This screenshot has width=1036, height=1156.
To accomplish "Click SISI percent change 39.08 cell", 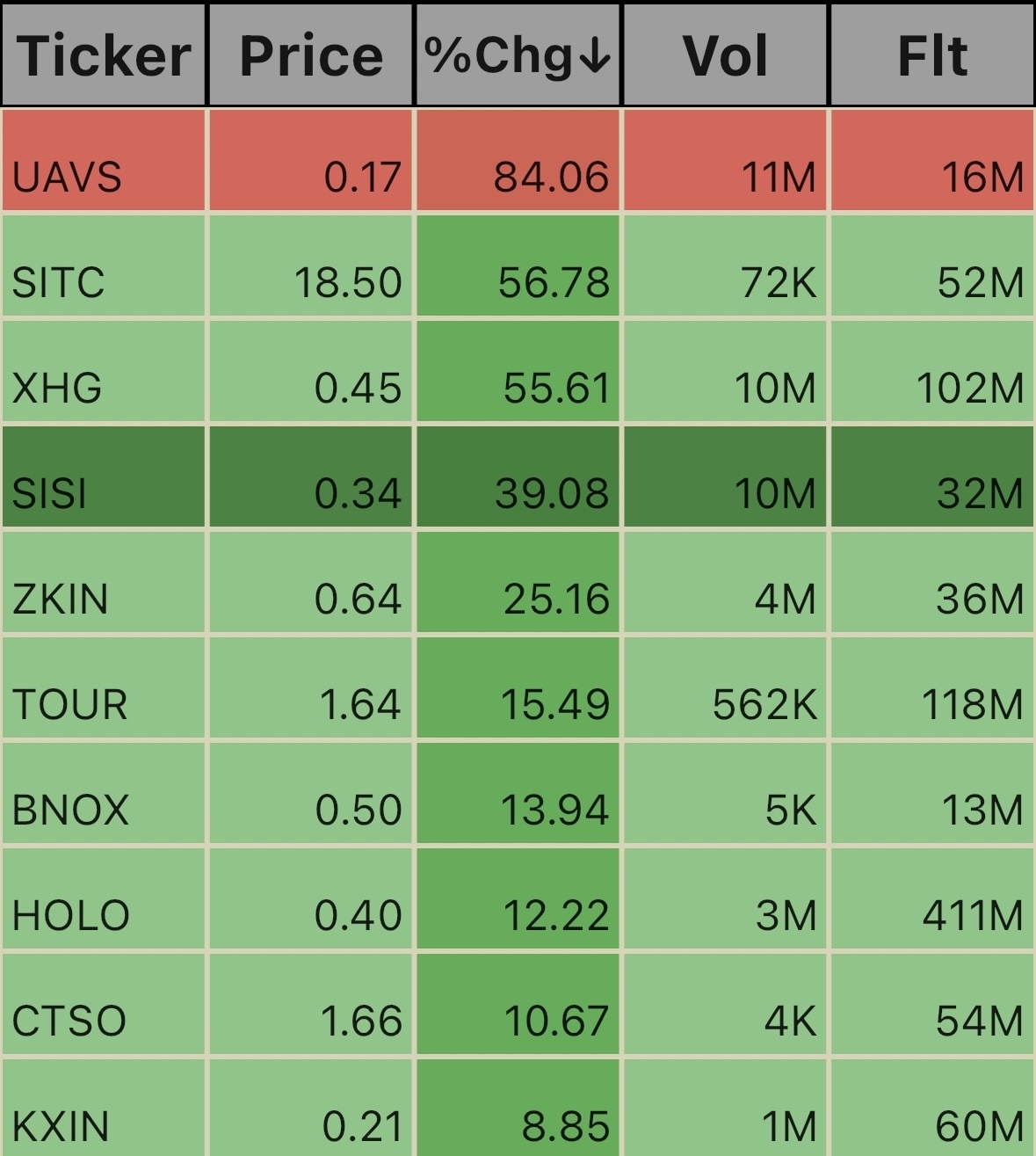I will click(x=518, y=476).
